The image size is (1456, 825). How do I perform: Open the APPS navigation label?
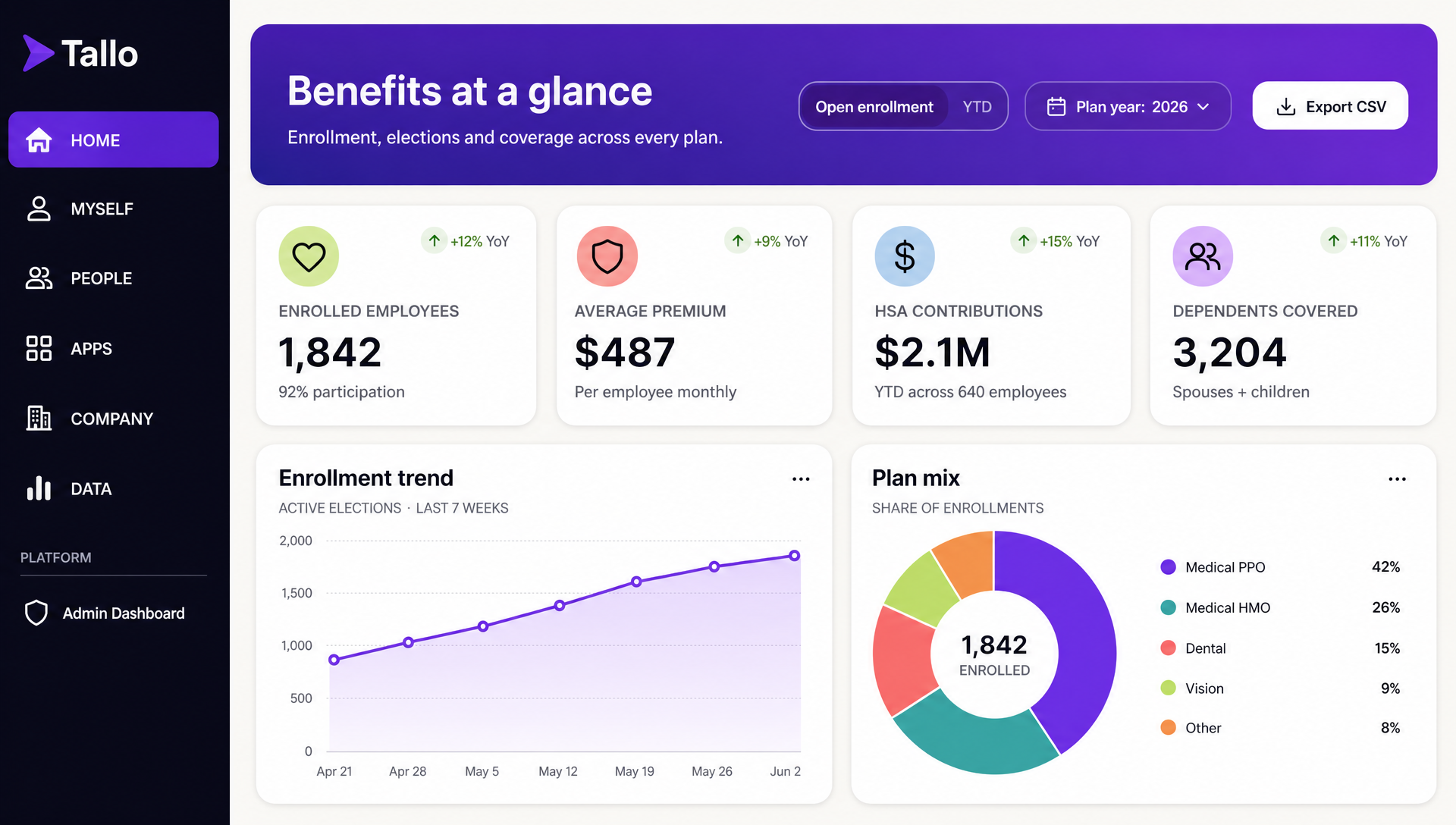pyautogui.click(x=91, y=349)
